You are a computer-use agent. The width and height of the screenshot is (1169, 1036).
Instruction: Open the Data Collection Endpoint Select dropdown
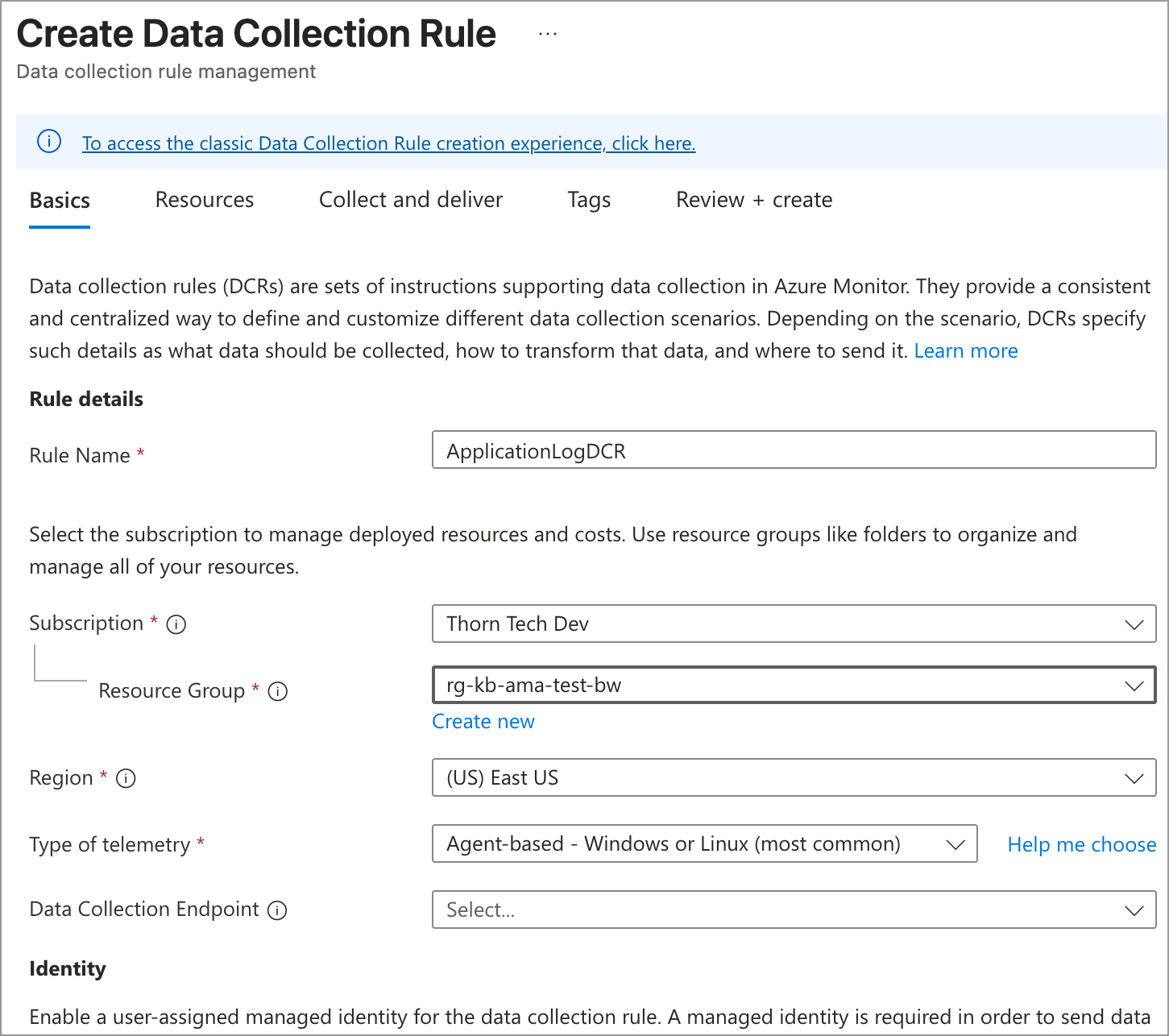794,910
